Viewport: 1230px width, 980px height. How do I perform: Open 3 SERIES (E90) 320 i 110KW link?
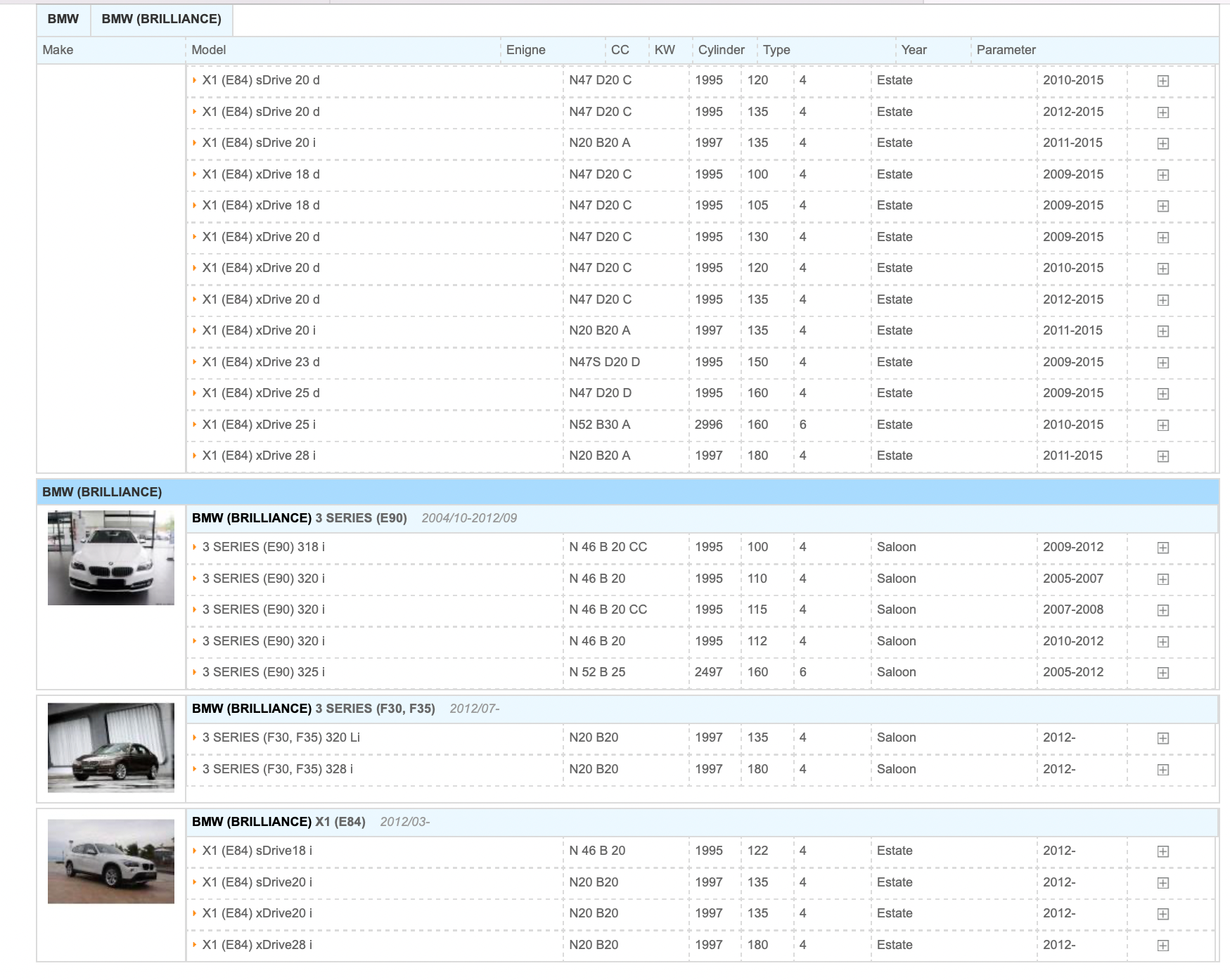coord(263,579)
